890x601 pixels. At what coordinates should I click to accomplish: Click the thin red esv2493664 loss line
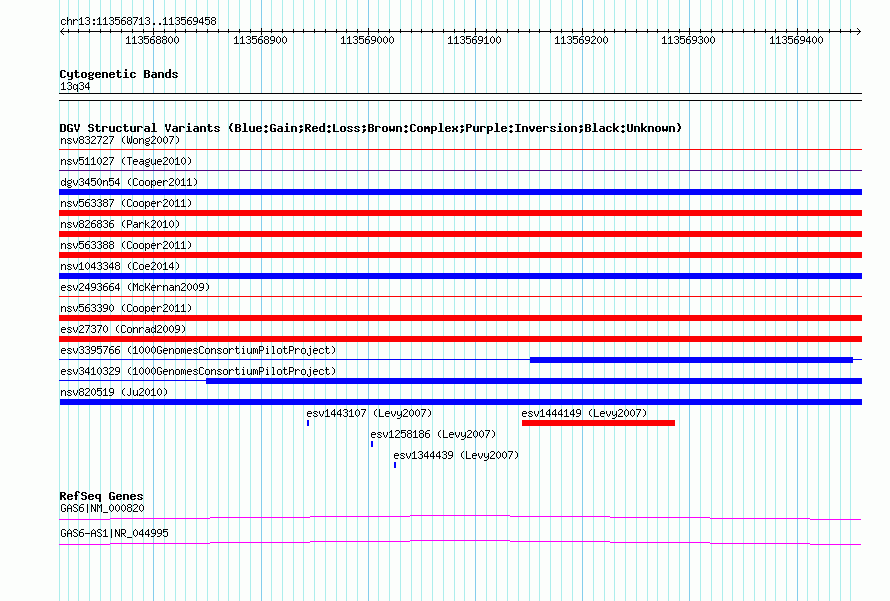pyautogui.click(x=460, y=296)
